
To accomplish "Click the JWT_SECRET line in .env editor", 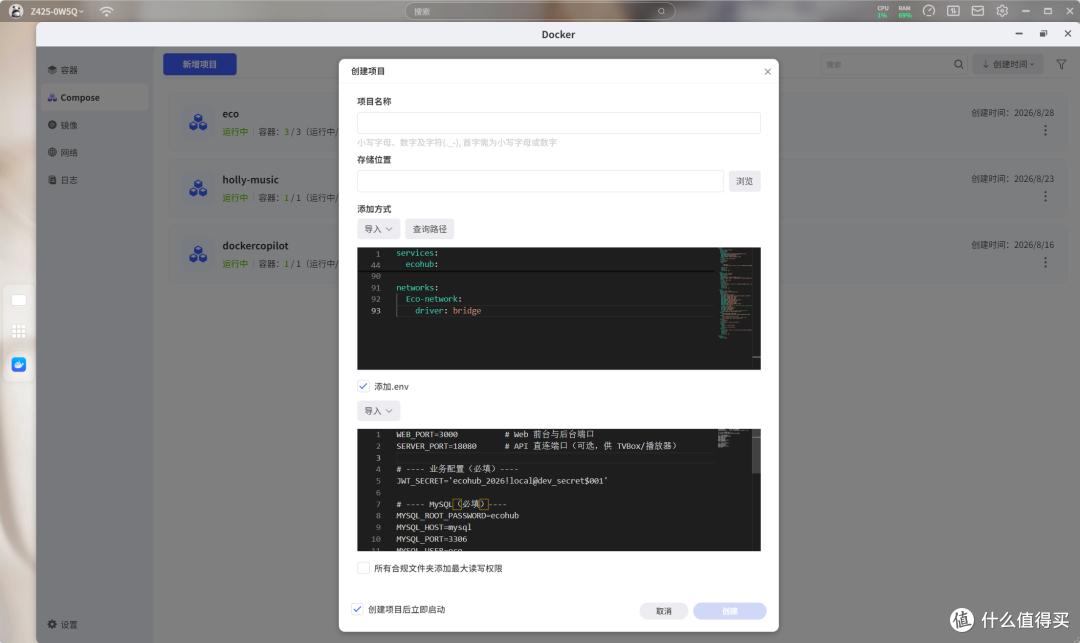I will pyautogui.click(x=501, y=481).
